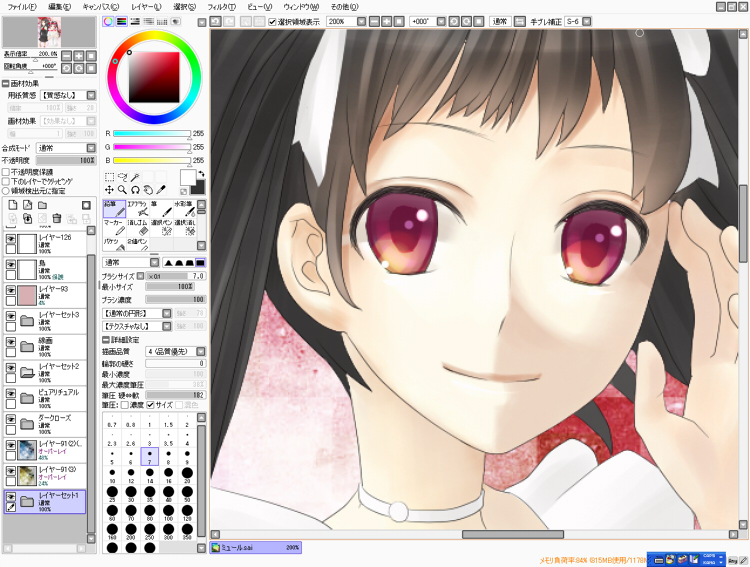Show the RGB slider panel
The height and width of the screenshot is (567, 750).
coord(121,22)
